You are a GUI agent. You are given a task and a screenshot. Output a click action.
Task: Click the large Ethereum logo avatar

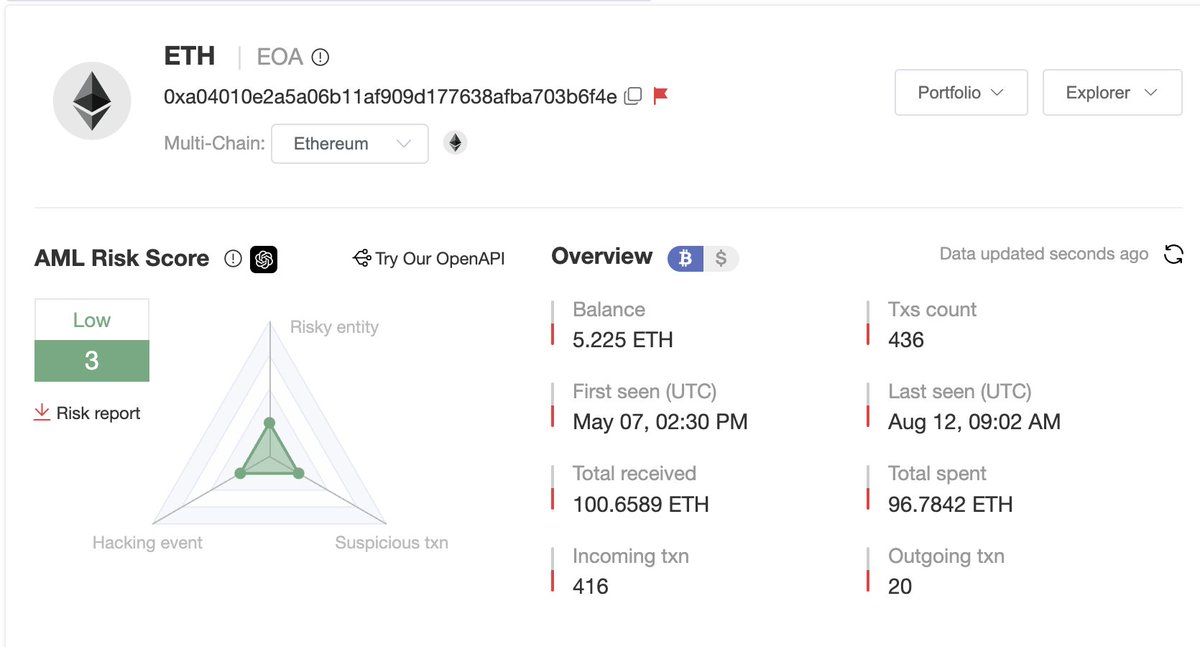[93, 100]
